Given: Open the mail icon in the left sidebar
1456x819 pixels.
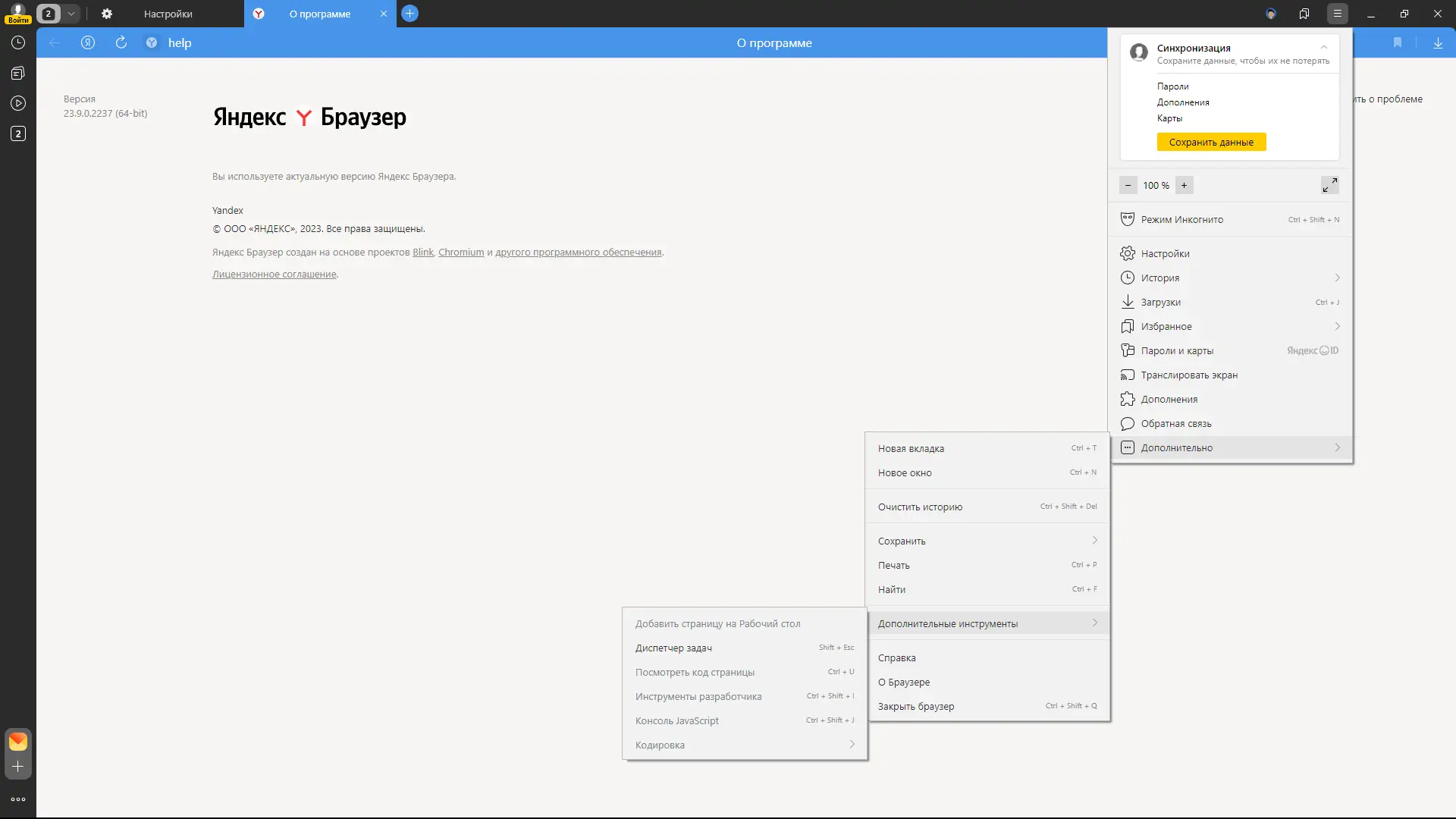Looking at the screenshot, I should tap(18, 741).
